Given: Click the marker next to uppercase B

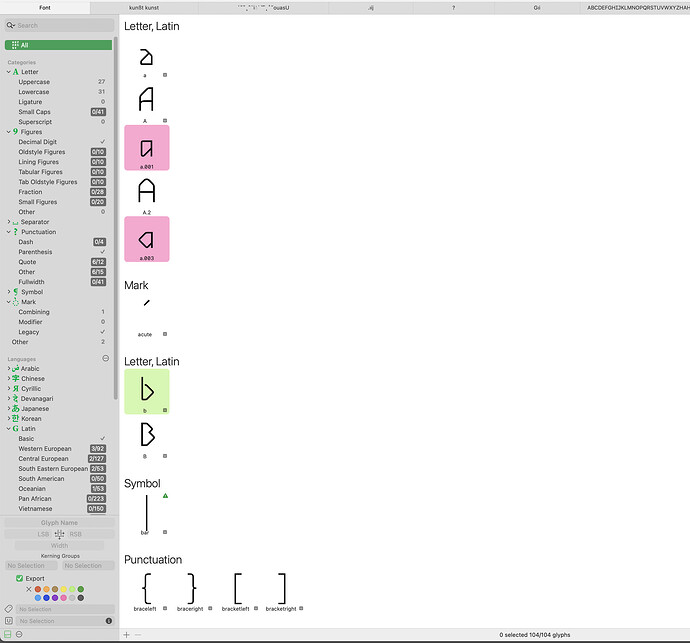Looking at the screenshot, I should (x=165, y=456).
